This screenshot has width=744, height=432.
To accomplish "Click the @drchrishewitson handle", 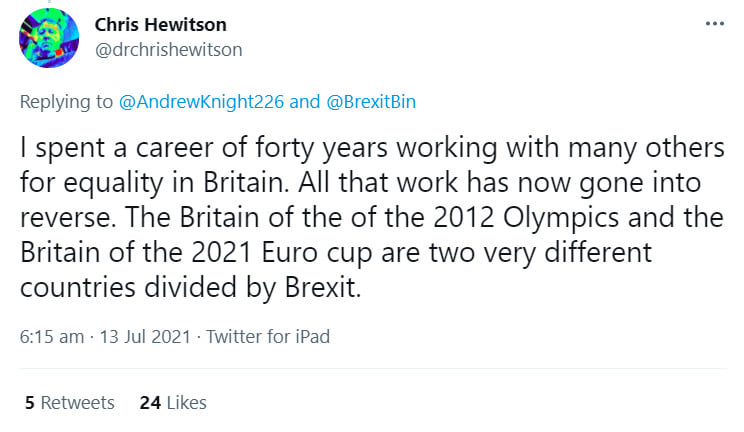I will (x=168, y=49).
